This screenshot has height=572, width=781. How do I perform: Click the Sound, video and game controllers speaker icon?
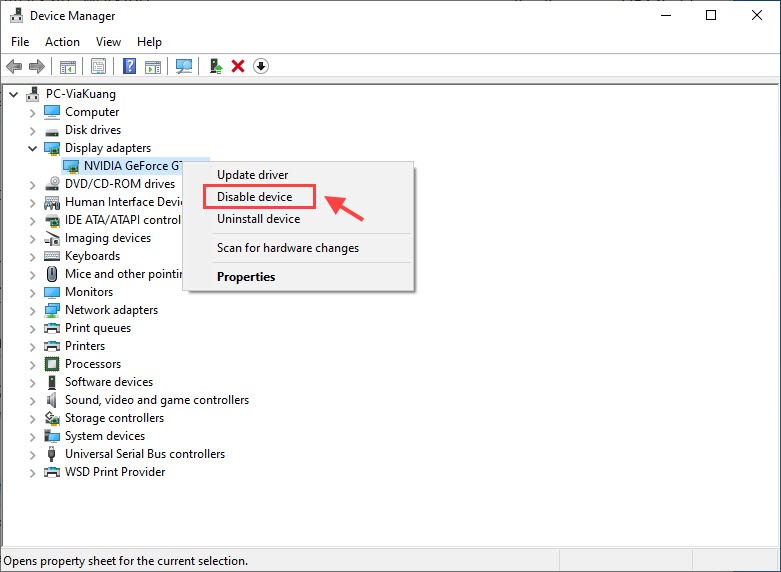click(52, 400)
